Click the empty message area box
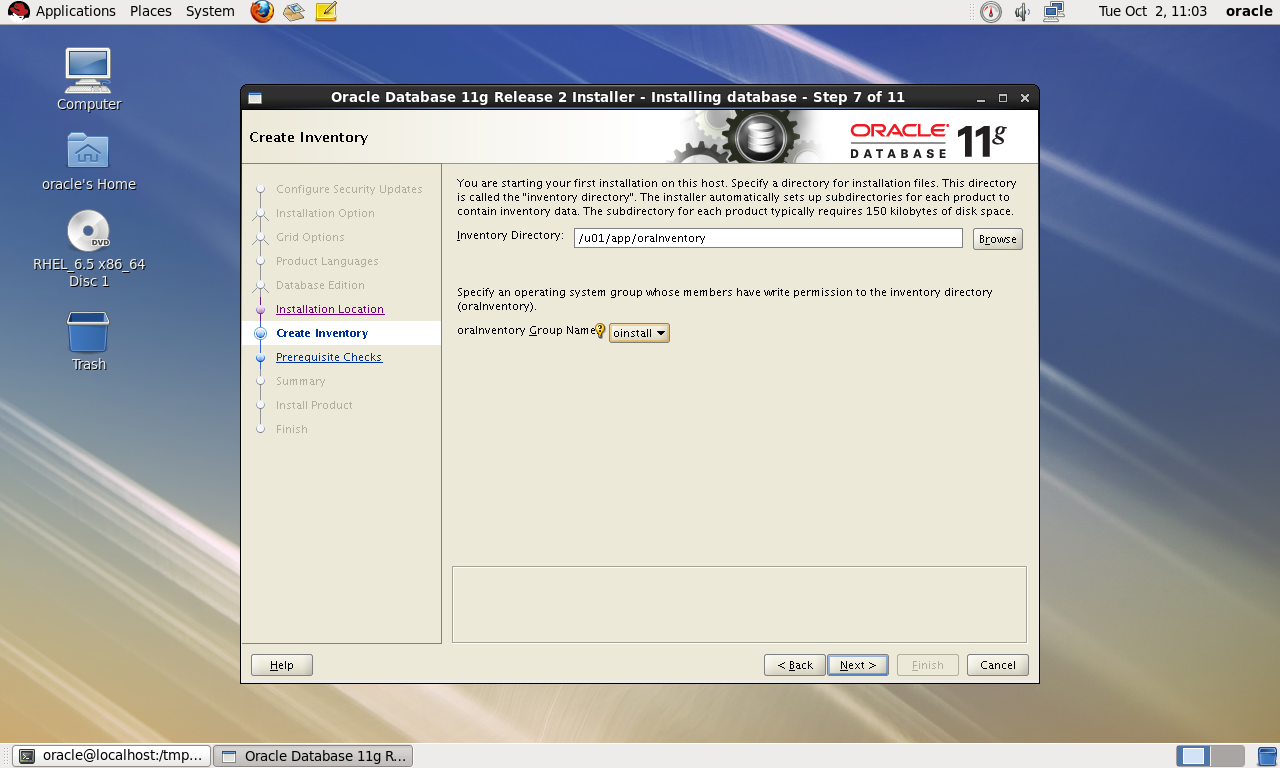Image resolution: width=1280 pixels, height=768 pixels. tap(739, 604)
